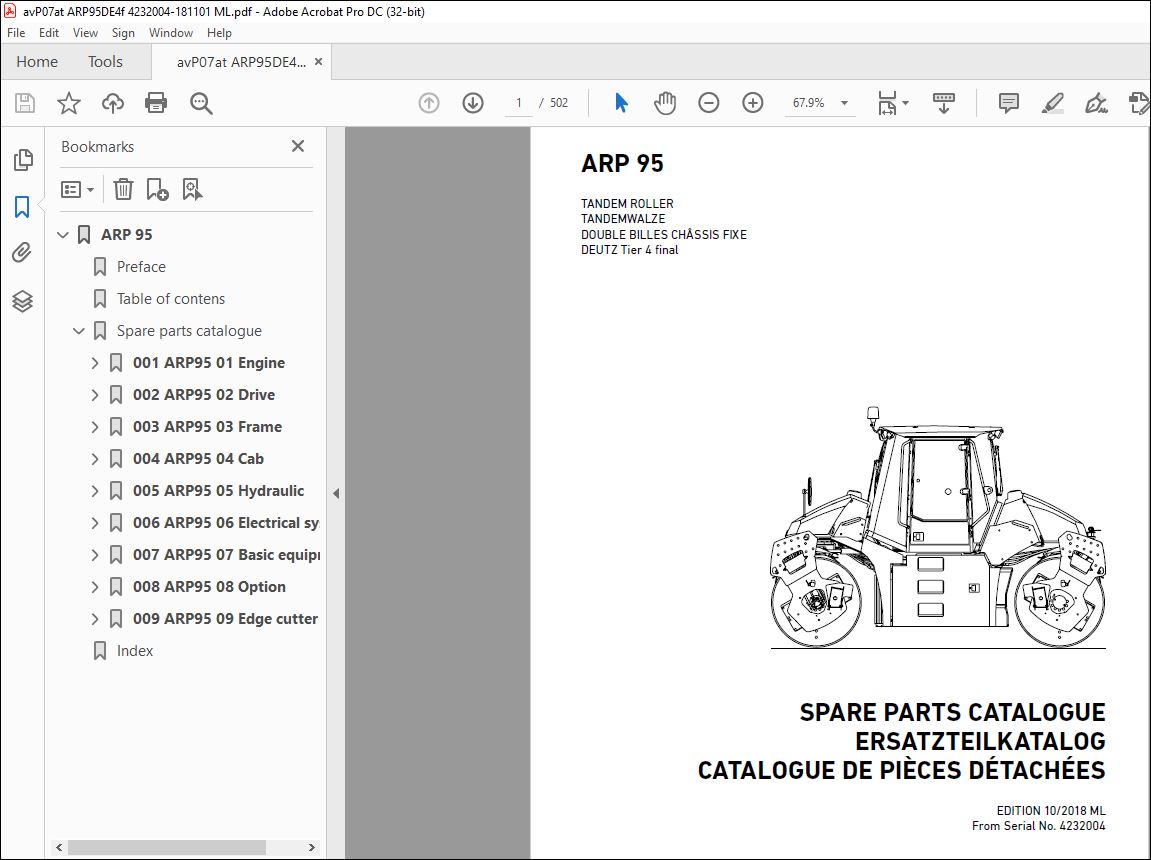
Task: Expand the 001 ARP95 01 Engine bookmark
Action: coord(95,362)
